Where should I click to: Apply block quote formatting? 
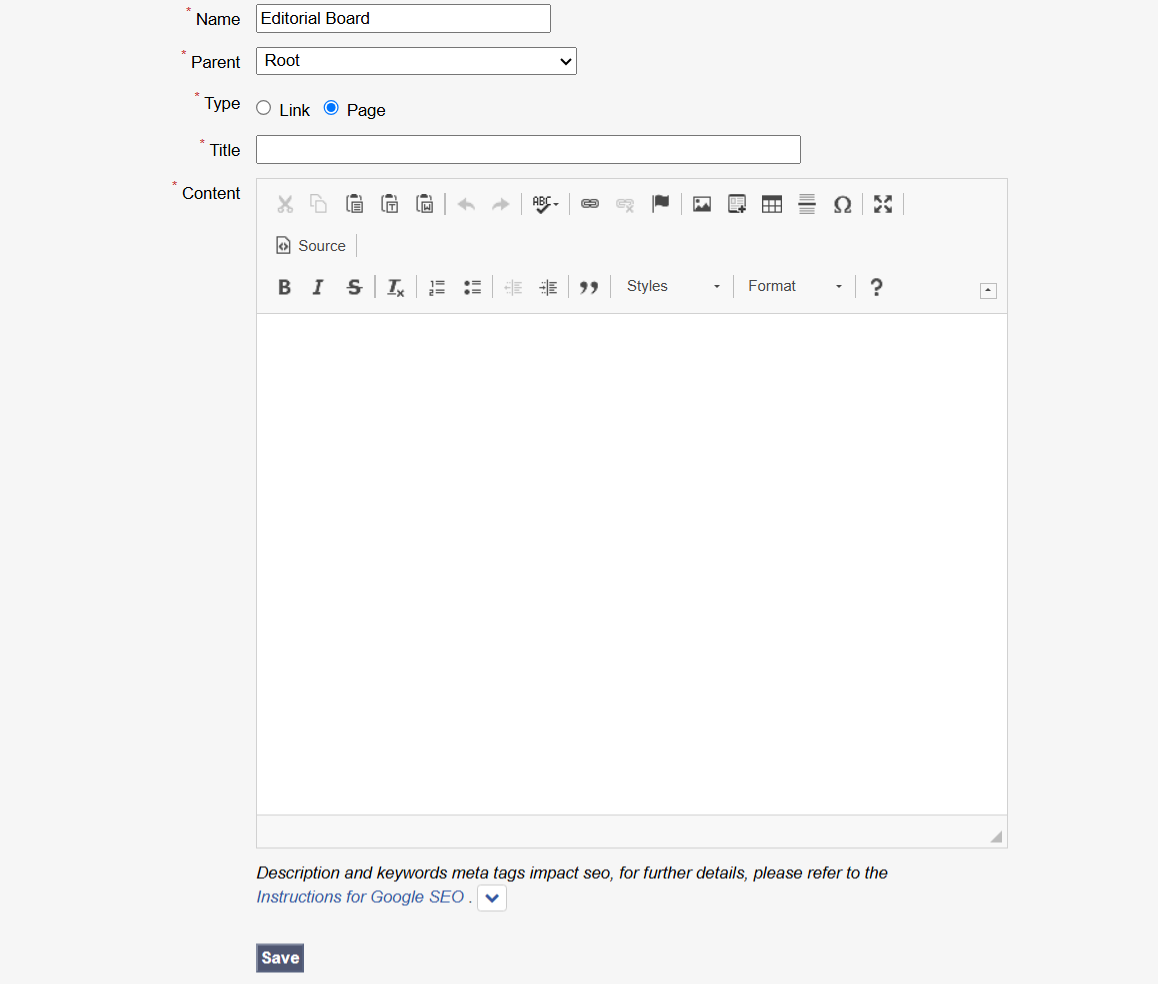589,287
